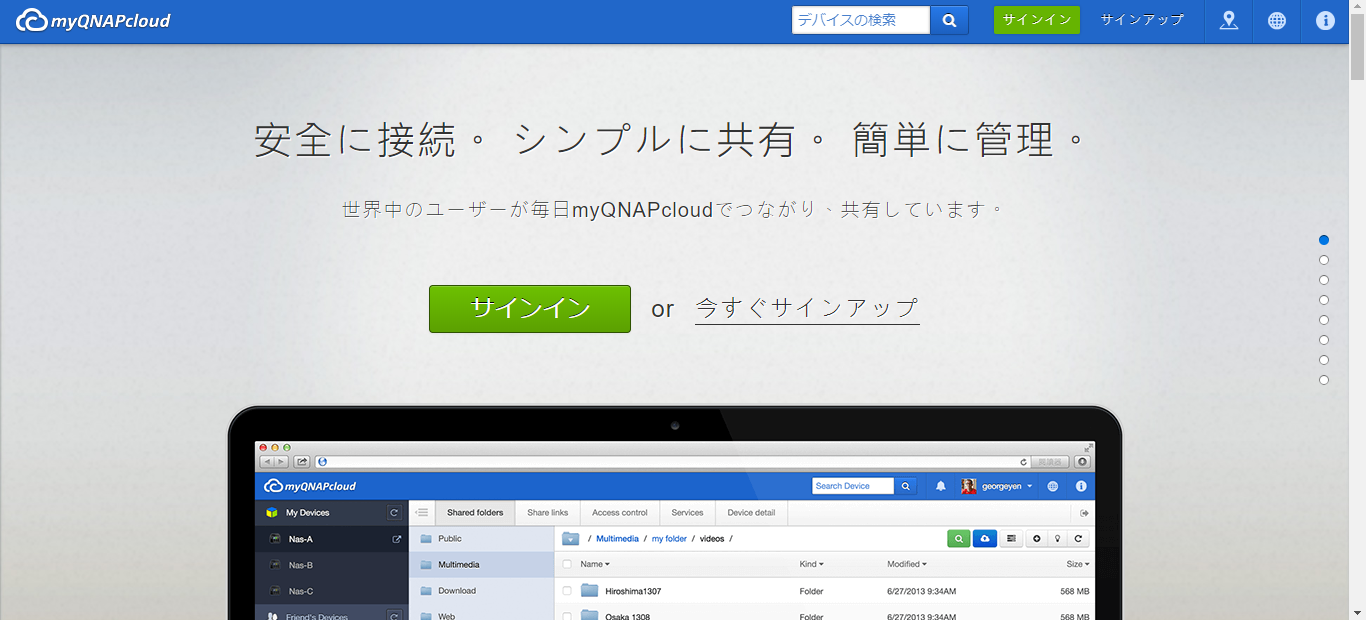Click the Hiroshima1307 folder icon
Image resolution: width=1366 pixels, height=620 pixels.
[x=589, y=591]
